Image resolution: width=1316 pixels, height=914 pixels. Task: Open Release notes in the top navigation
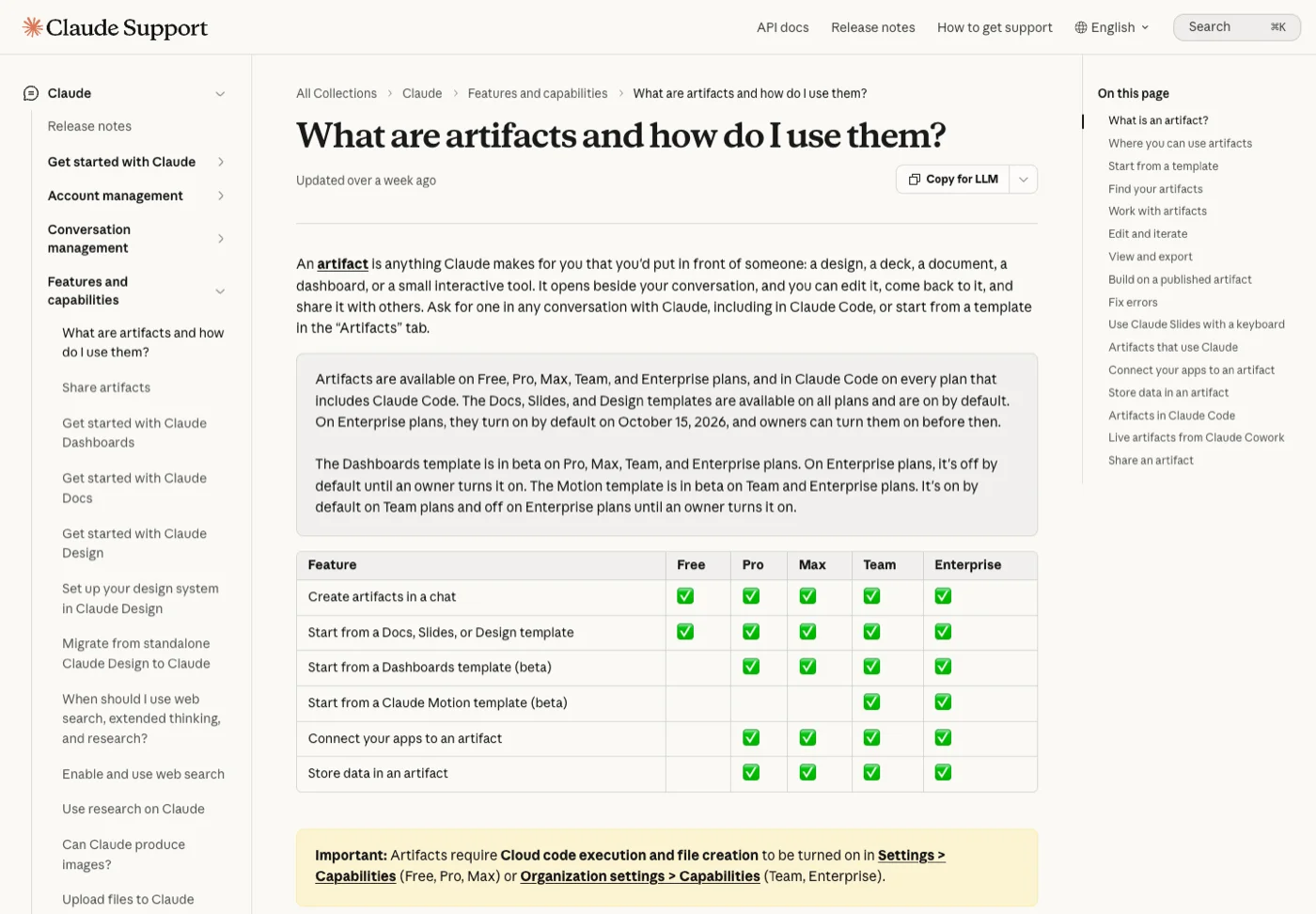click(x=873, y=27)
